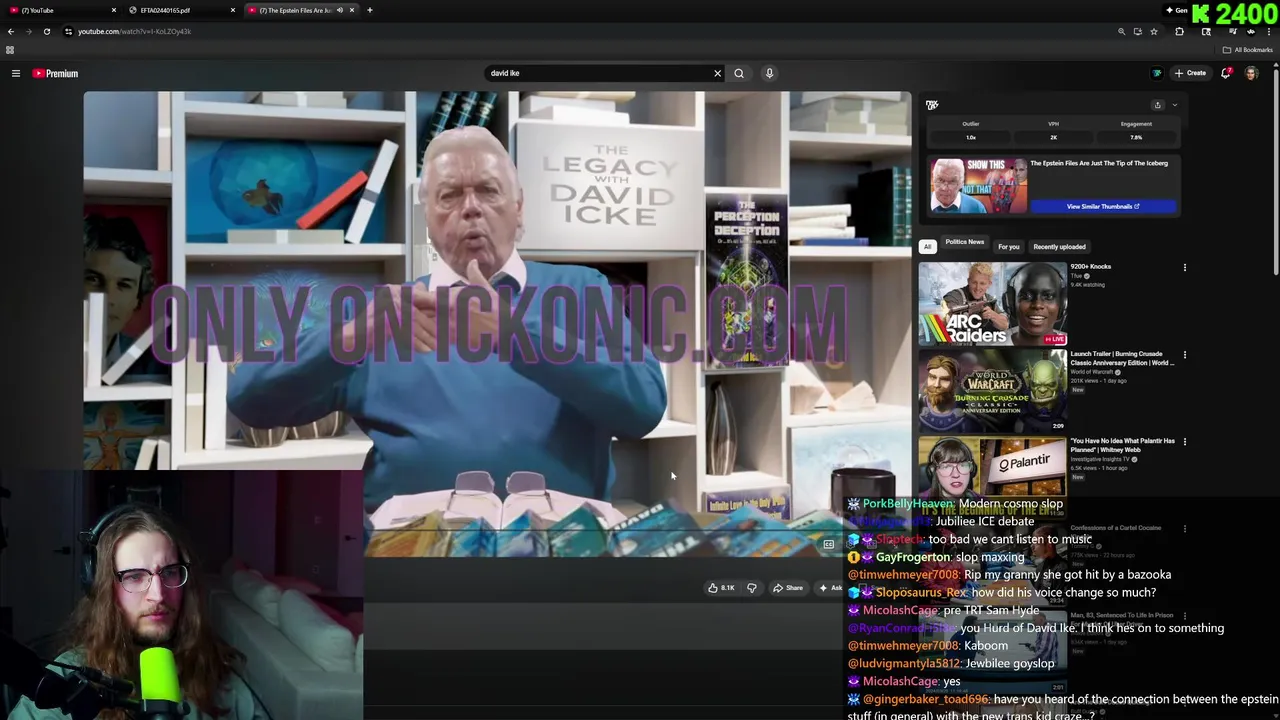Select the All filter chip
This screenshot has height=720, width=1280.
click(x=927, y=246)
